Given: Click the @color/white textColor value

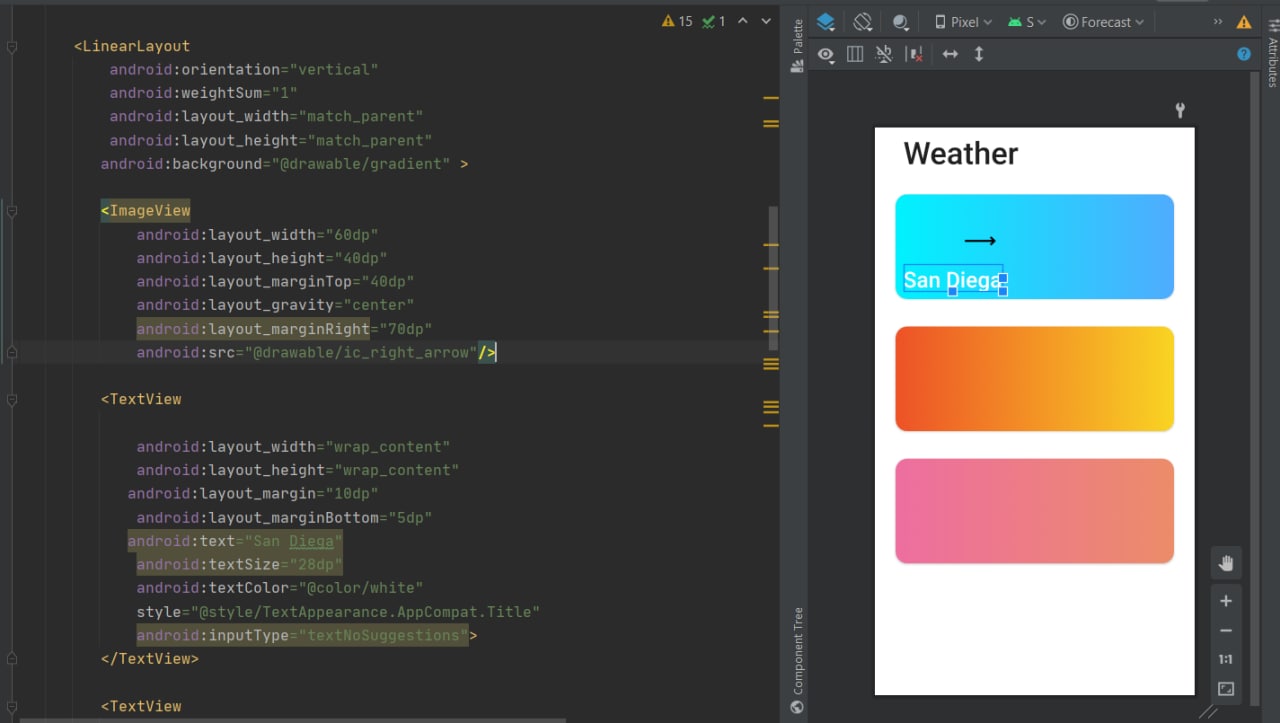Looking at the screenshot, I should pyautogui.click(x=360, y=588).
